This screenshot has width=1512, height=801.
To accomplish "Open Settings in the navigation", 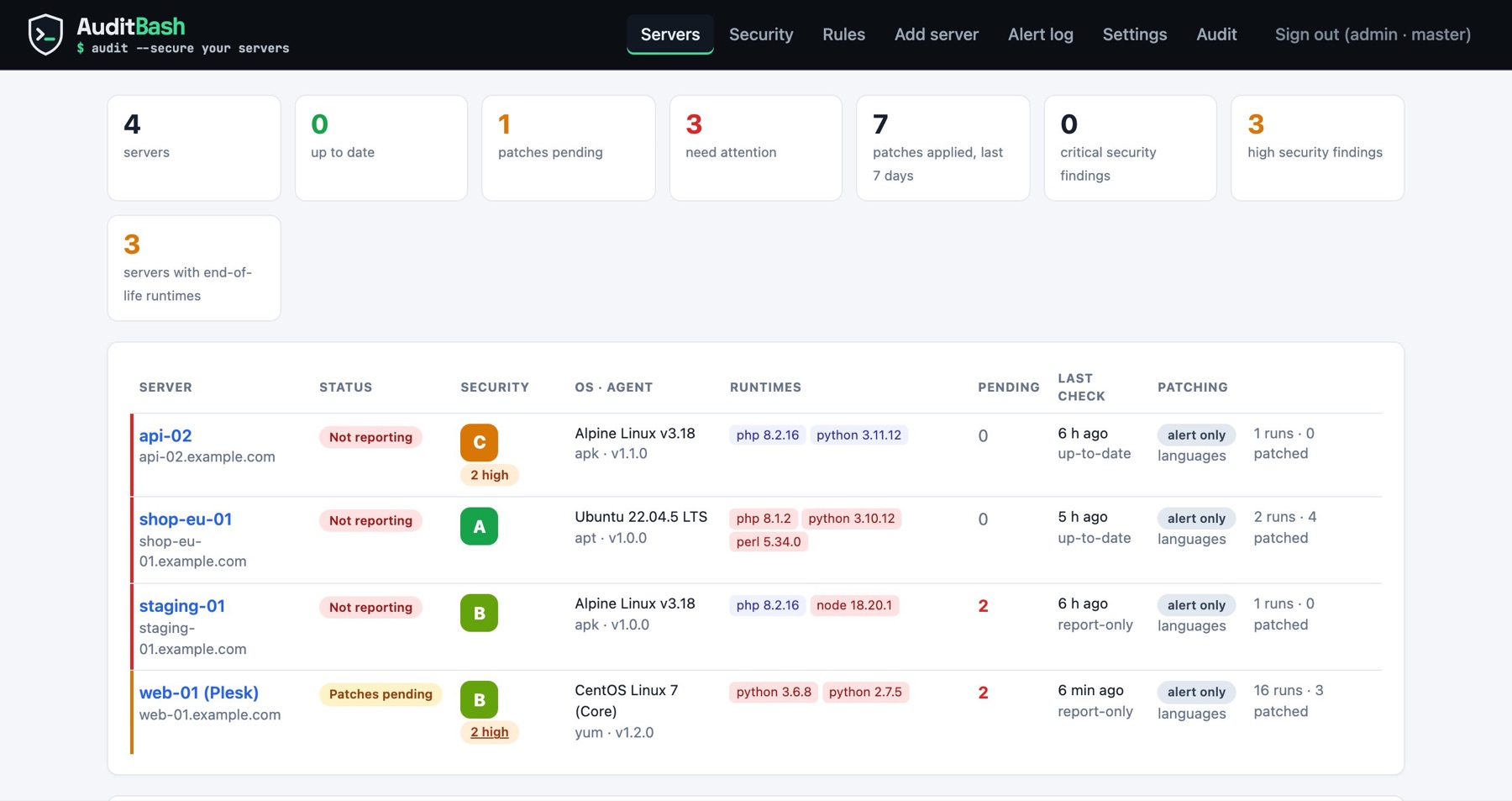I will pos(1135,34).
